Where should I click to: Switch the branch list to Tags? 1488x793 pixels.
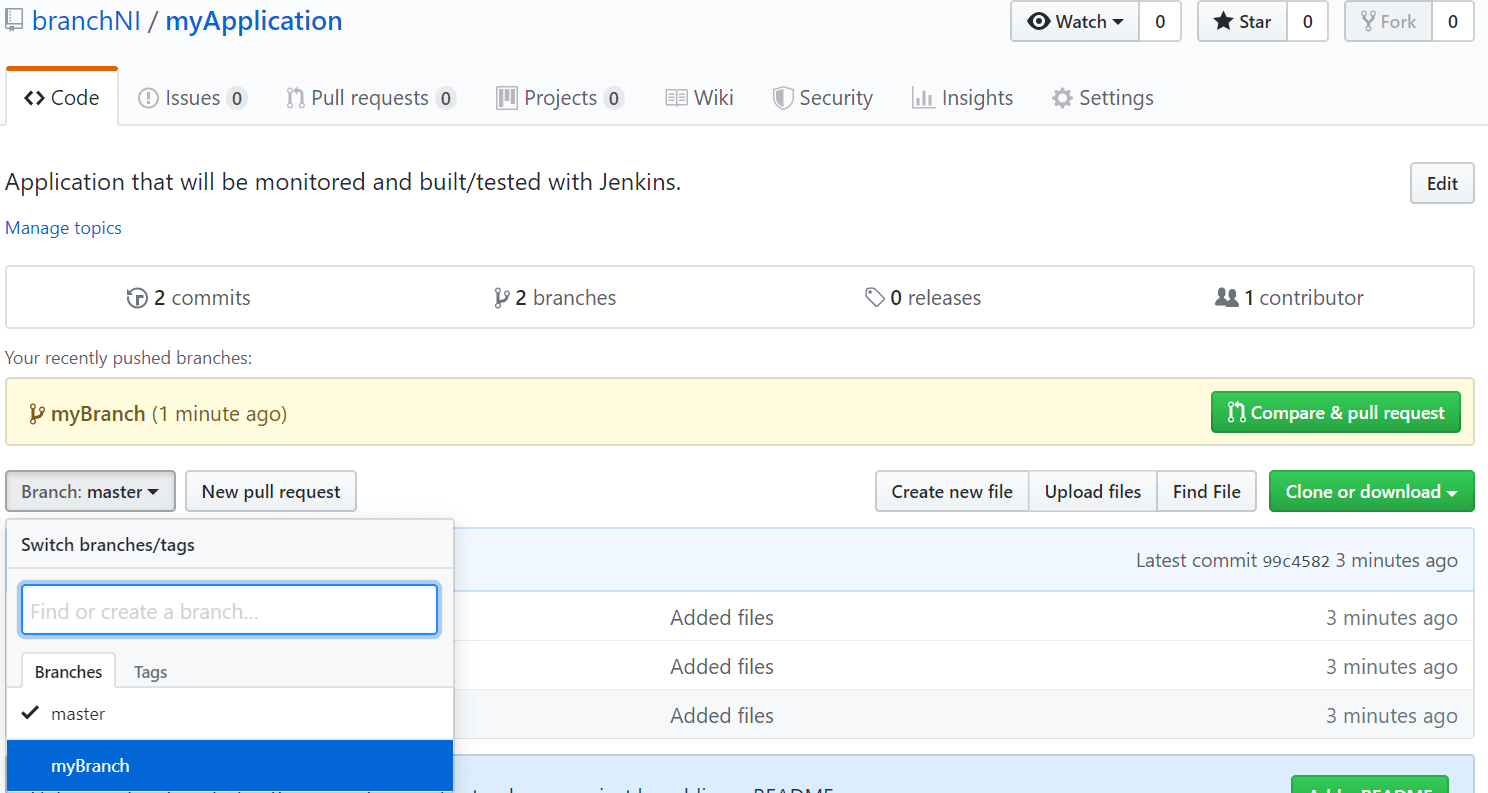(x=150, y=671)
